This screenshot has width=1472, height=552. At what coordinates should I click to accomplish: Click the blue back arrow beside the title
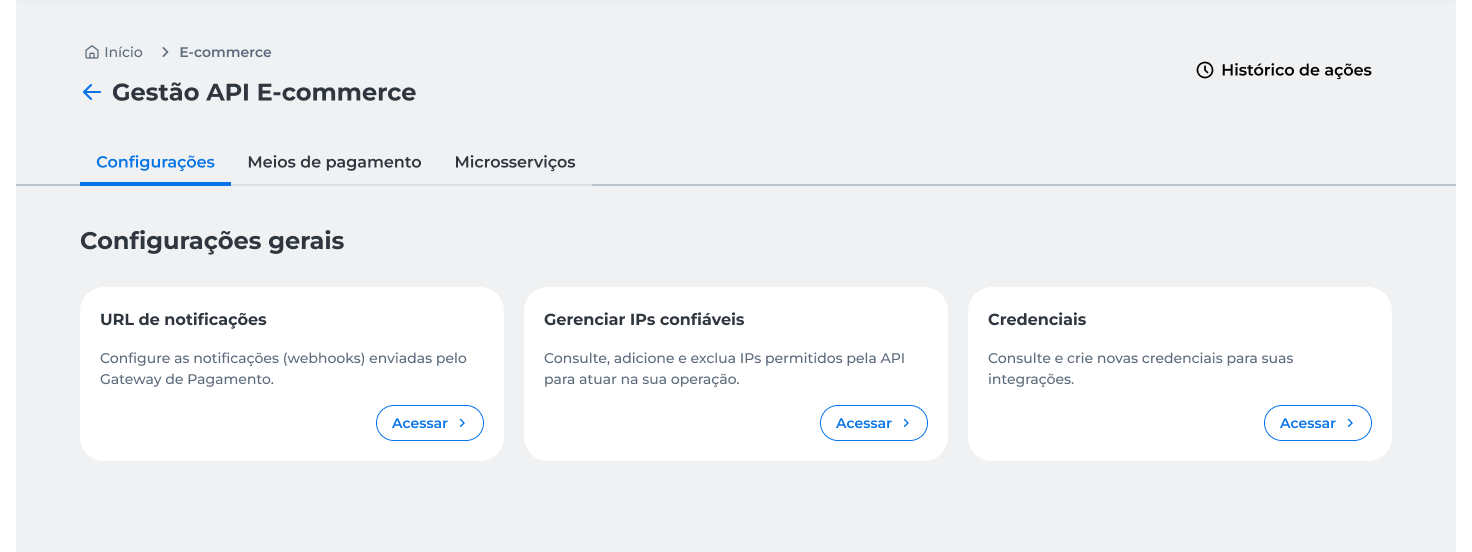click(x=92, y=93)
